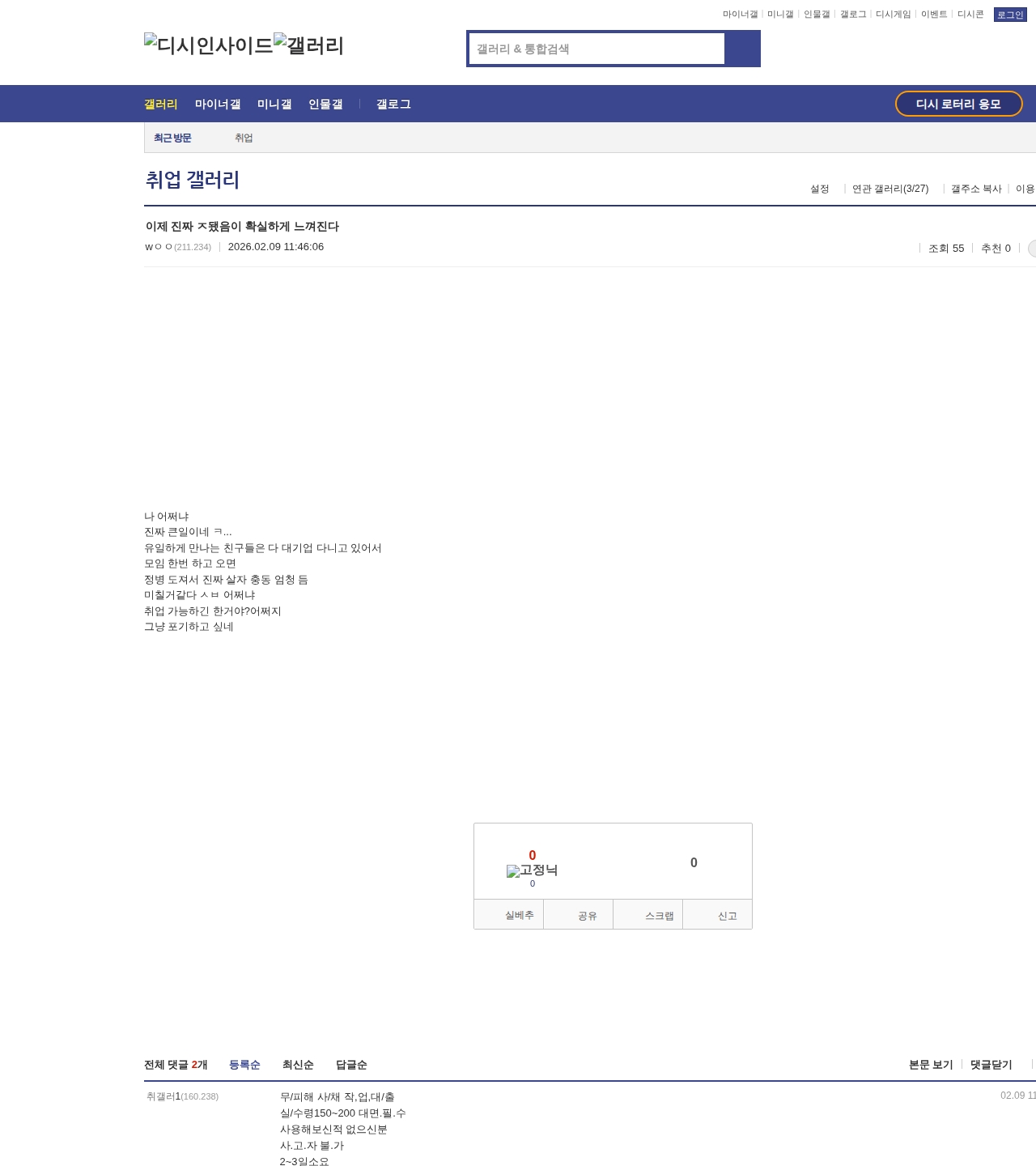
Task: Click the 실베추 button
Action: point(509,915)
